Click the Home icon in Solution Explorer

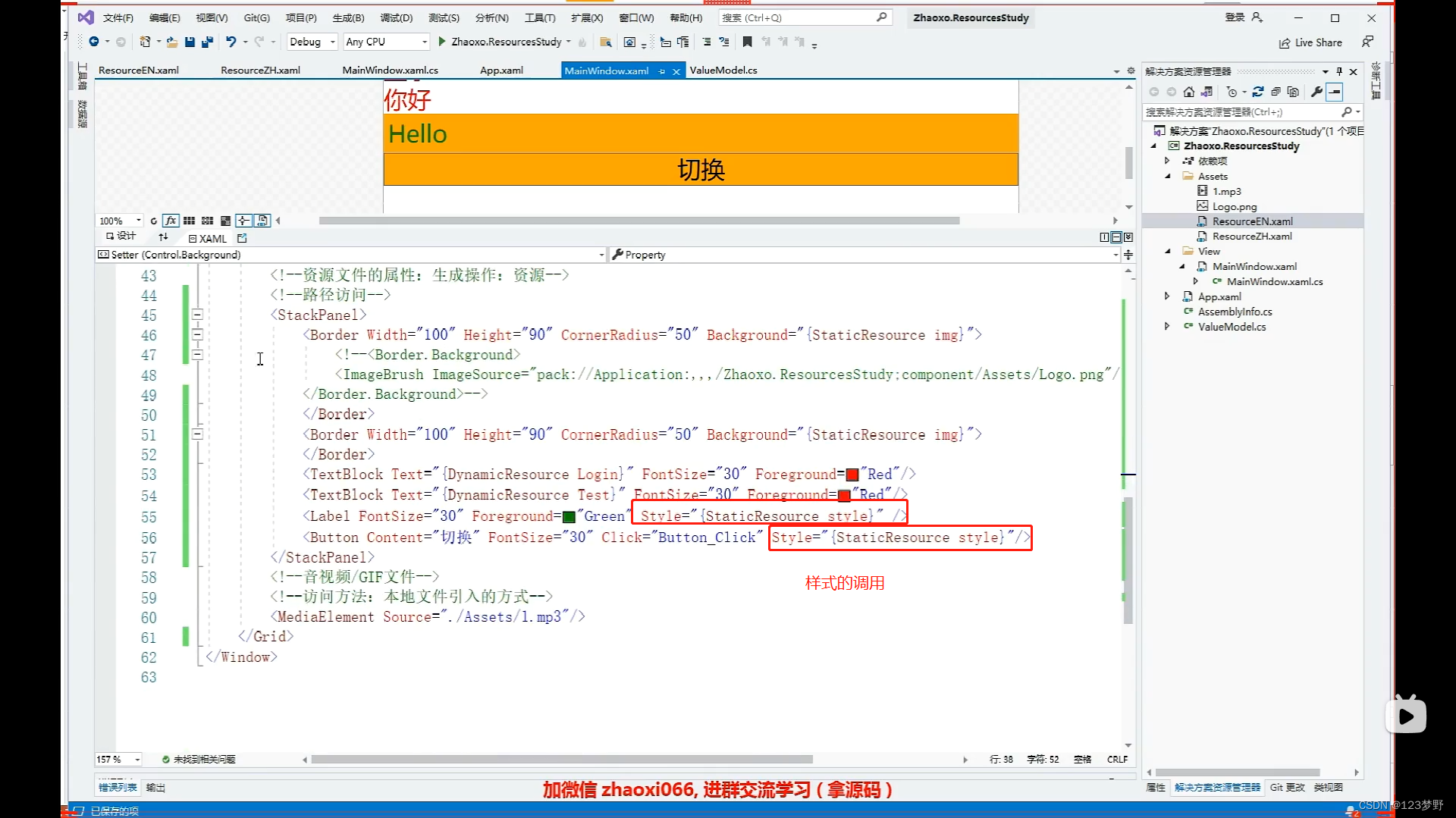click(x=1188, y=92)
